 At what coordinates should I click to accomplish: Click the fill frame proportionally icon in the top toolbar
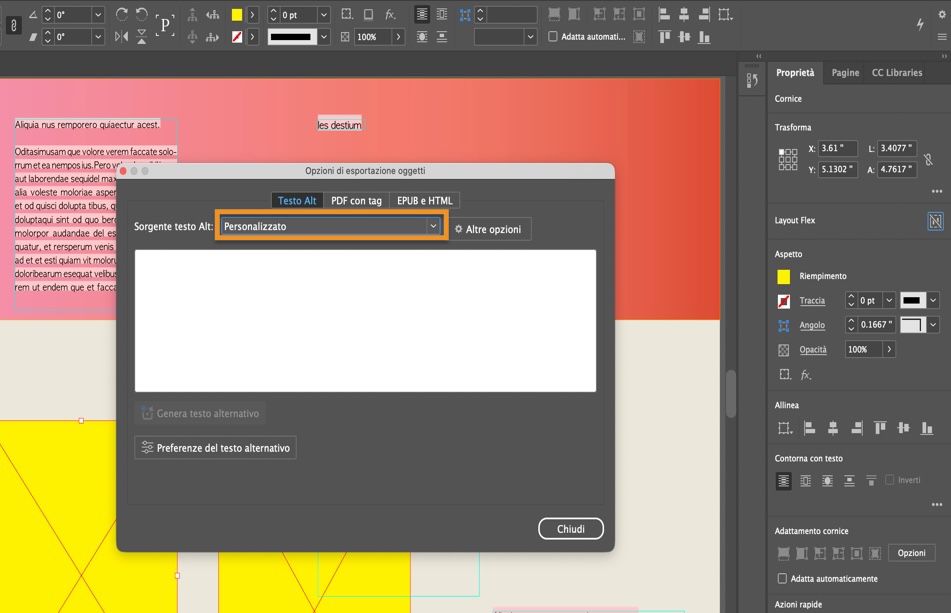pos(554,15)
